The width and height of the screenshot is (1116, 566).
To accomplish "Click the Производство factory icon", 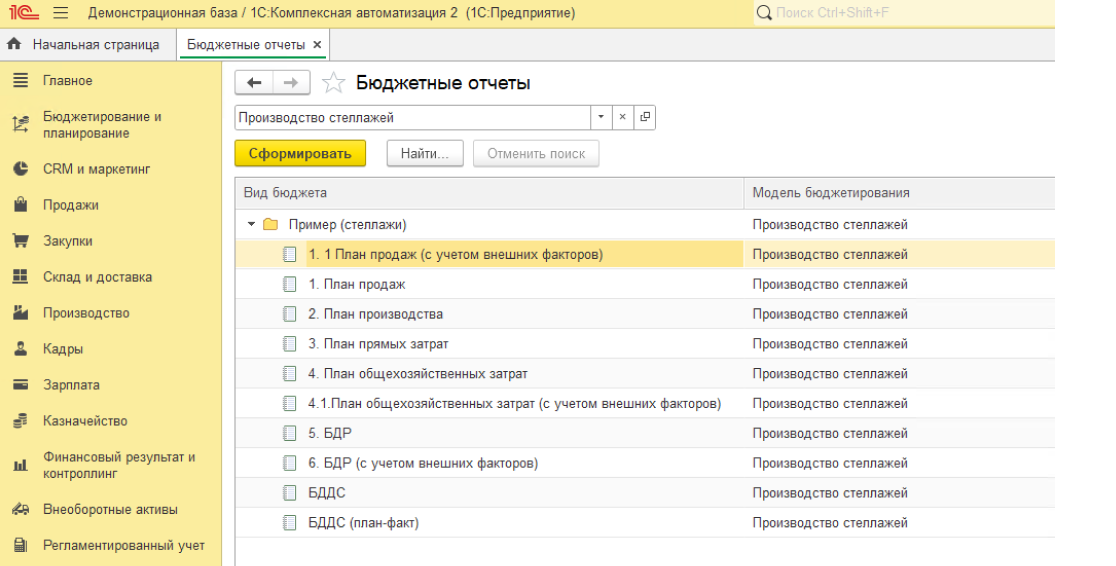I will (21, 313).
